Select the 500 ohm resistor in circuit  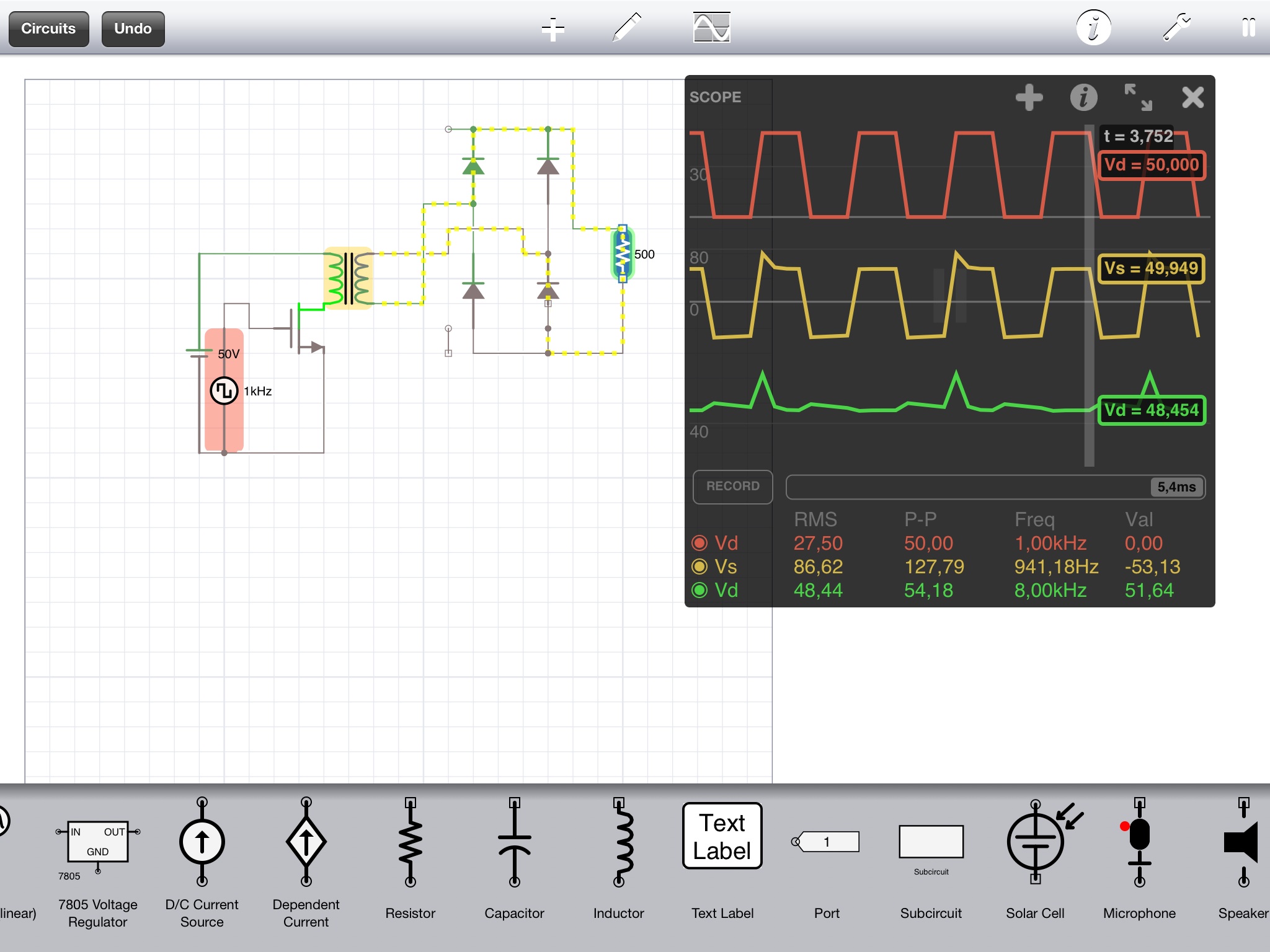(x=623, y=253)
